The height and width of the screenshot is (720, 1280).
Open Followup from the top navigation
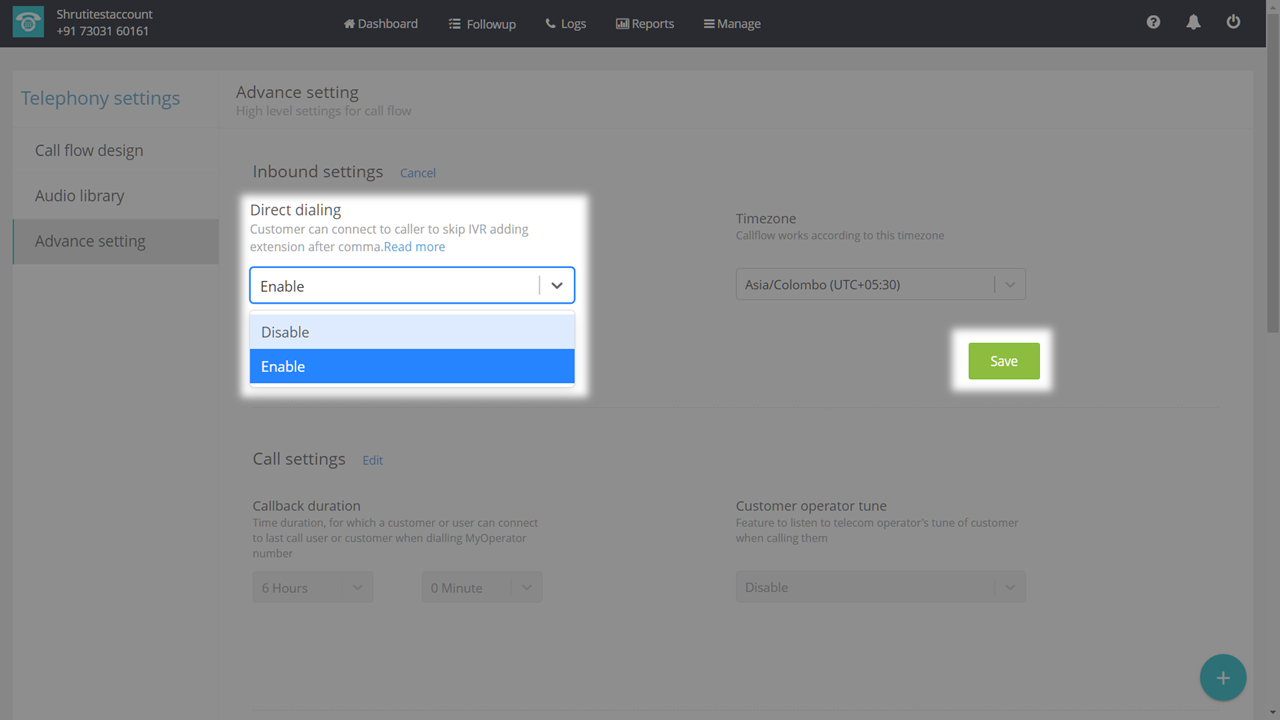482,23
